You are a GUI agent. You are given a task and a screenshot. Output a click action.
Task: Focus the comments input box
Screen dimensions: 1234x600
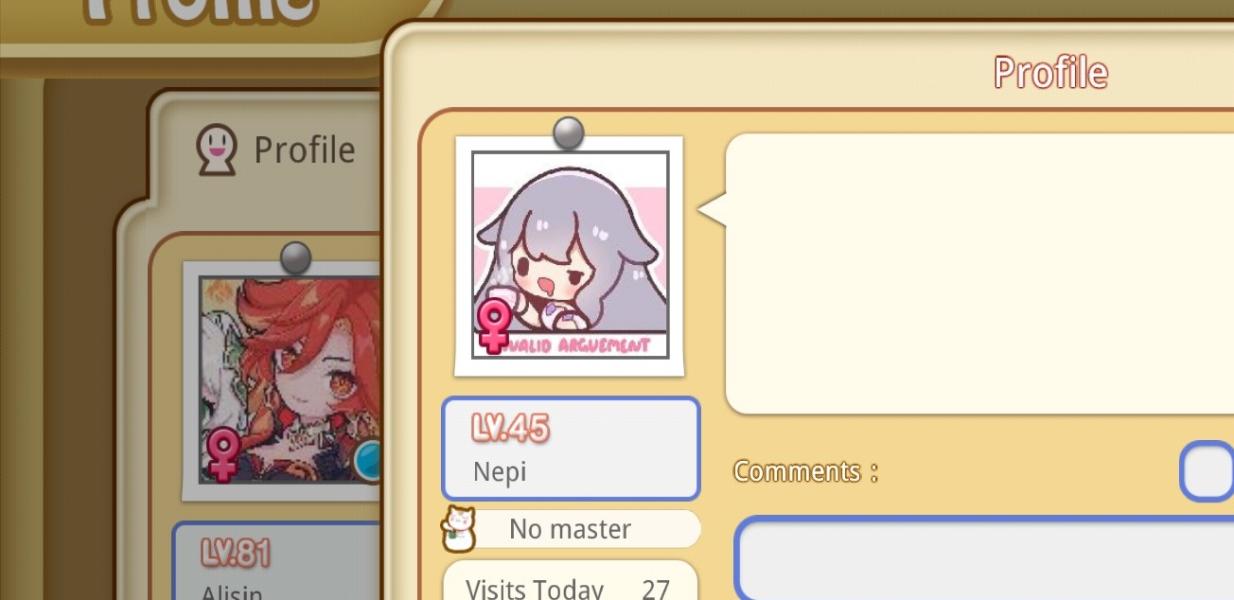(985, 558)
